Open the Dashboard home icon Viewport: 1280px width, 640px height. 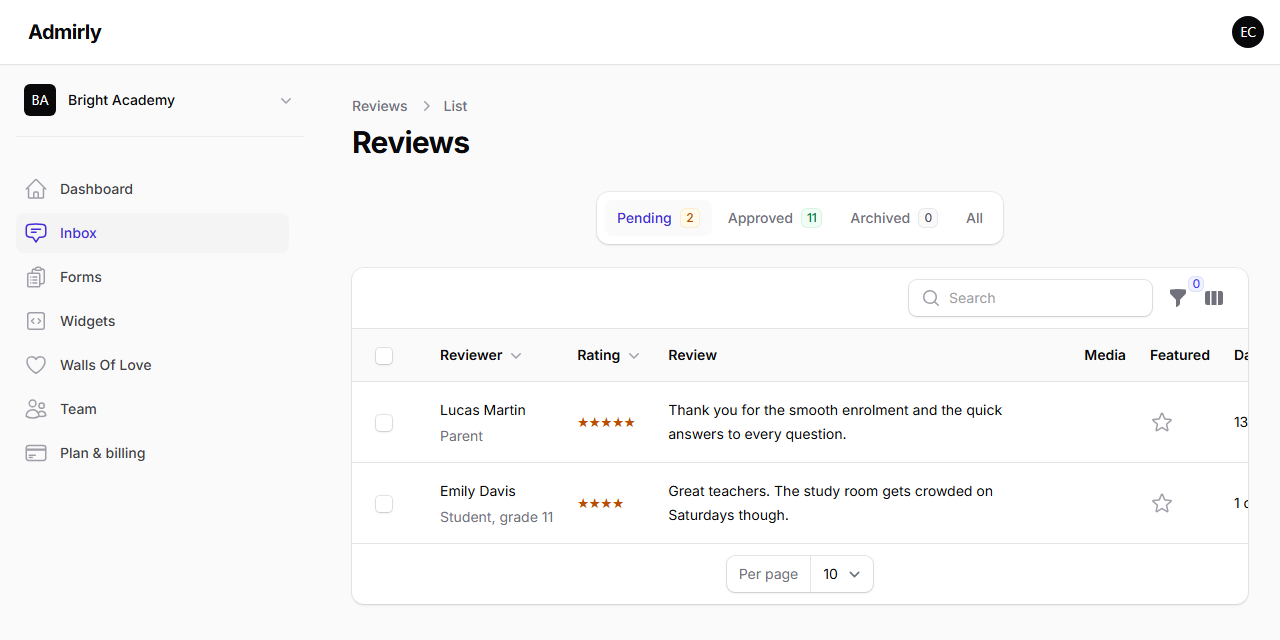point(36,189)
